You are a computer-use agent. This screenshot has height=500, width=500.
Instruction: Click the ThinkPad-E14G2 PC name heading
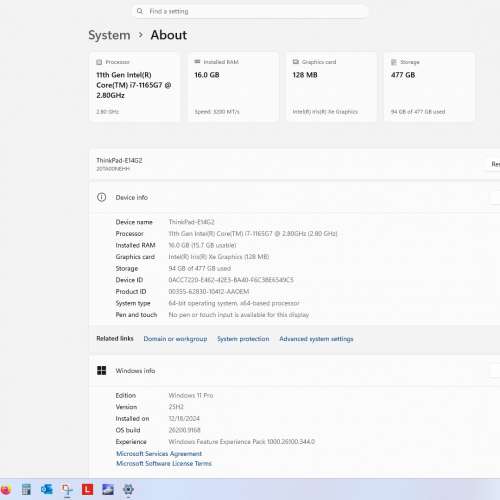(119, 160)
